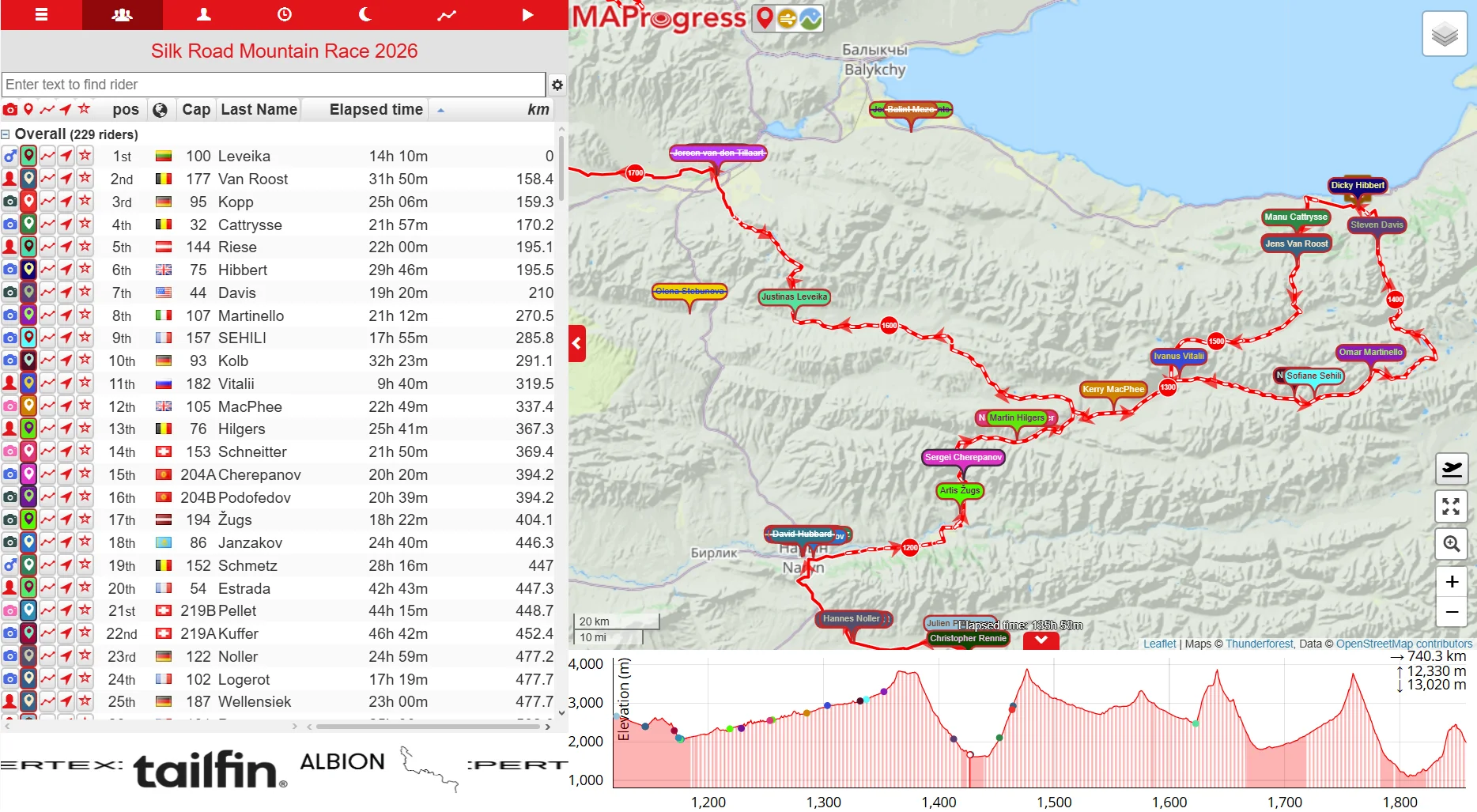
Task: Open profile icon for rider Hilgers
Action: tap(9, 429)
